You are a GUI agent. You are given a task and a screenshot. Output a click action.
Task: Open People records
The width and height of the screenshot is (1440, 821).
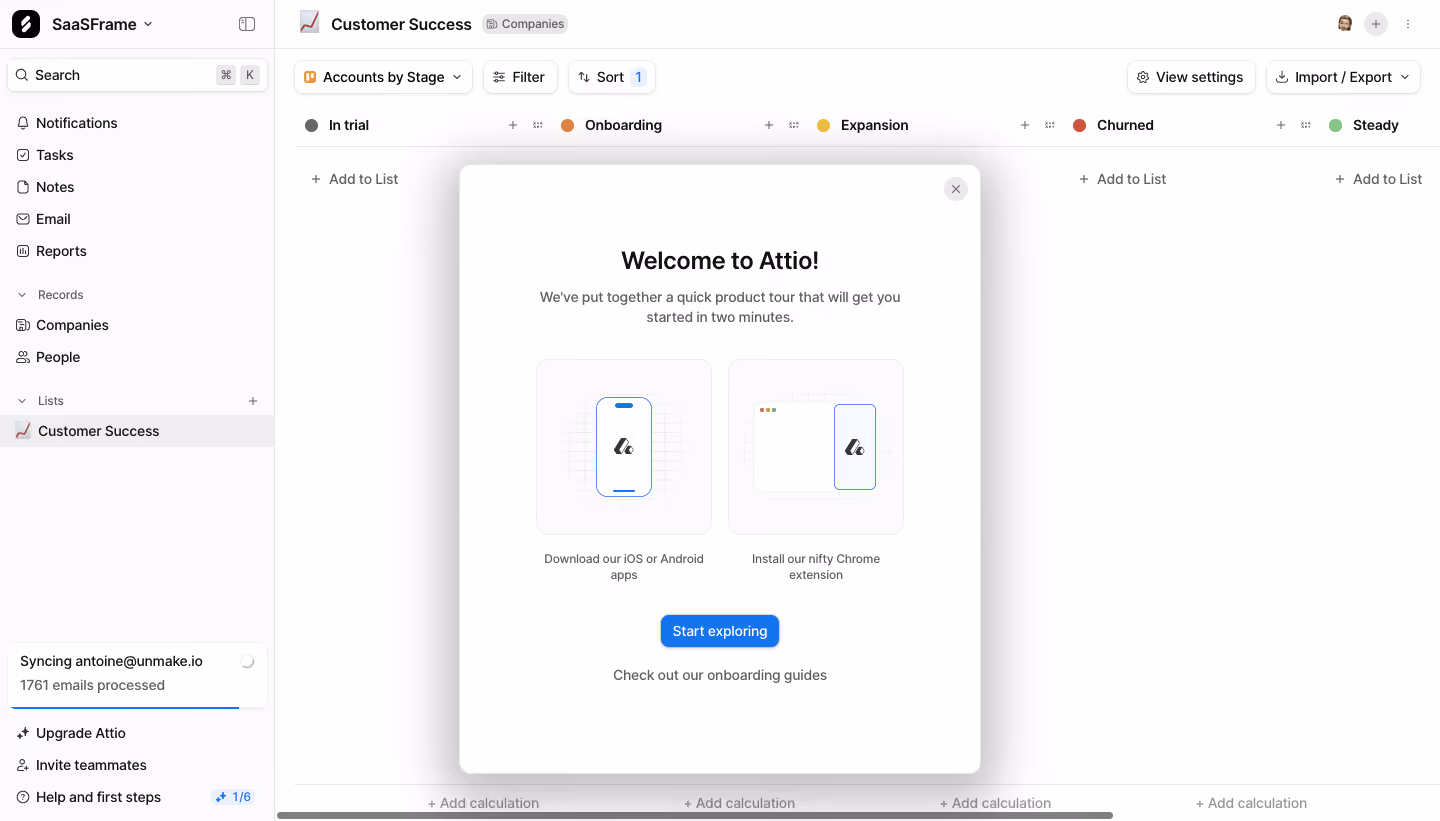pos(137,357)
